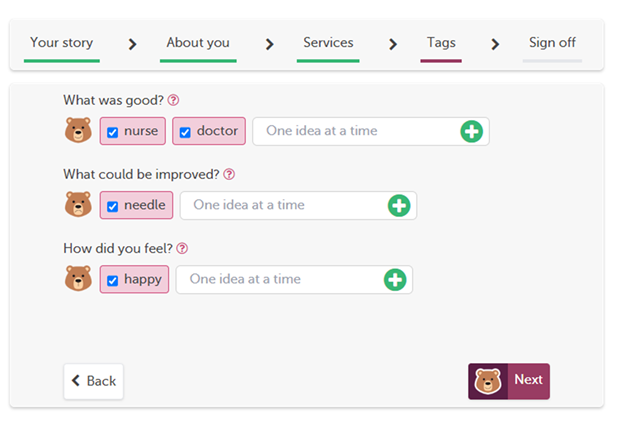Viewport: 620px width, 421px height.
Task: Click green plus in the improvement row
Action: click(x=398, y=205)
